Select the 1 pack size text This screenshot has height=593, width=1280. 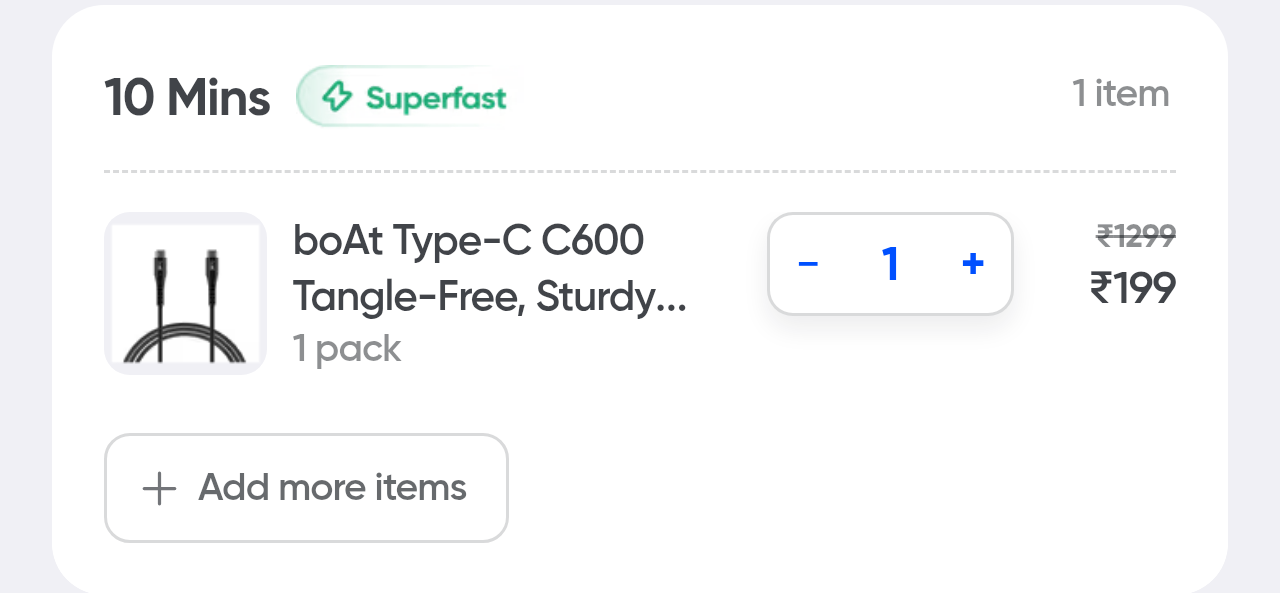pos(347,348)
